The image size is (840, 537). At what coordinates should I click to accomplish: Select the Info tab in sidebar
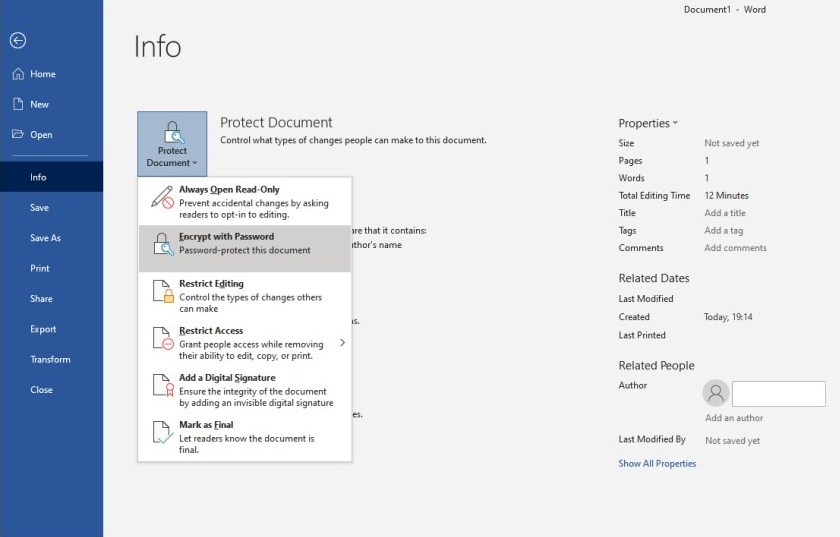[51, 177]
